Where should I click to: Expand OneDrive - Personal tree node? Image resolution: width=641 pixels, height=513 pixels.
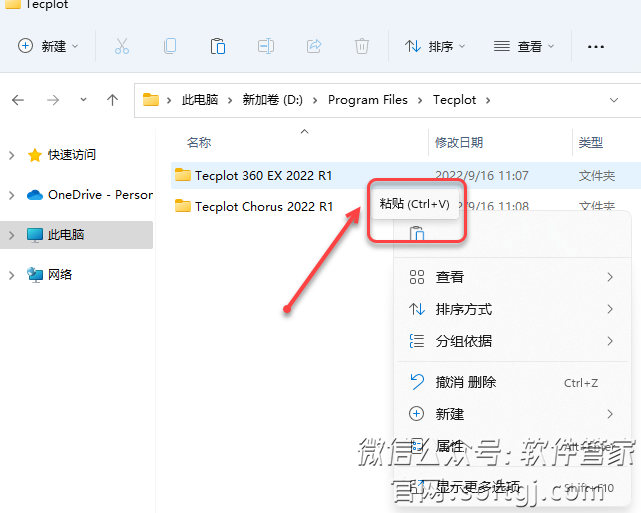pos(11,195)
